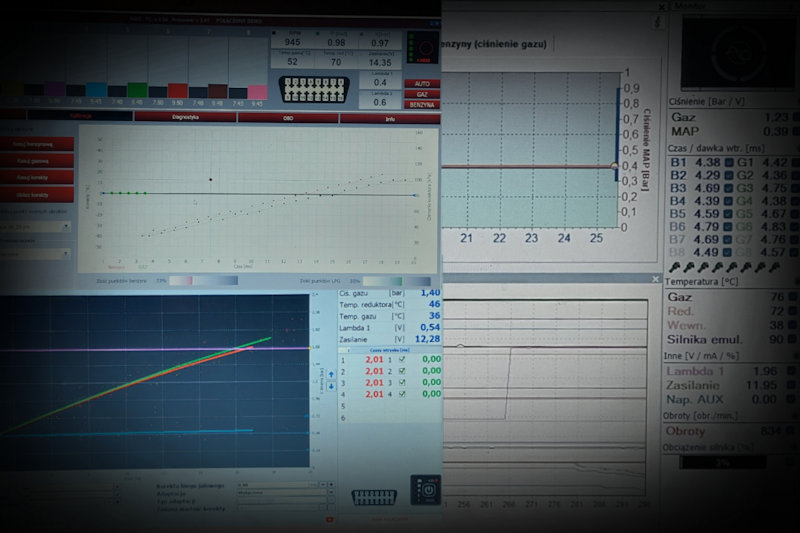Screen dimensions: 800x533
Task: Click the blue square marker next to B2
Action: click(x=729, y=175)
